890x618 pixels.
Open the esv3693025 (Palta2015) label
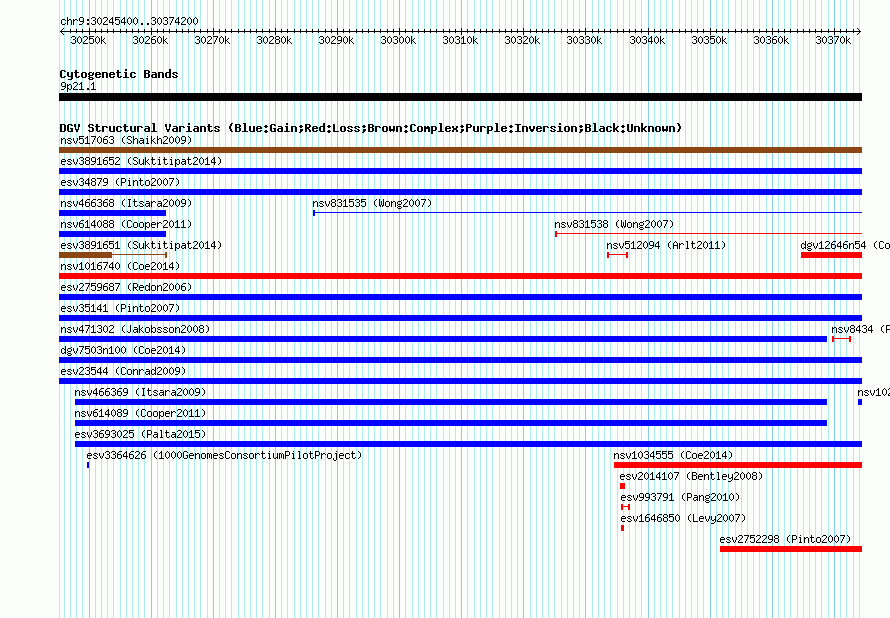[140, 434]
